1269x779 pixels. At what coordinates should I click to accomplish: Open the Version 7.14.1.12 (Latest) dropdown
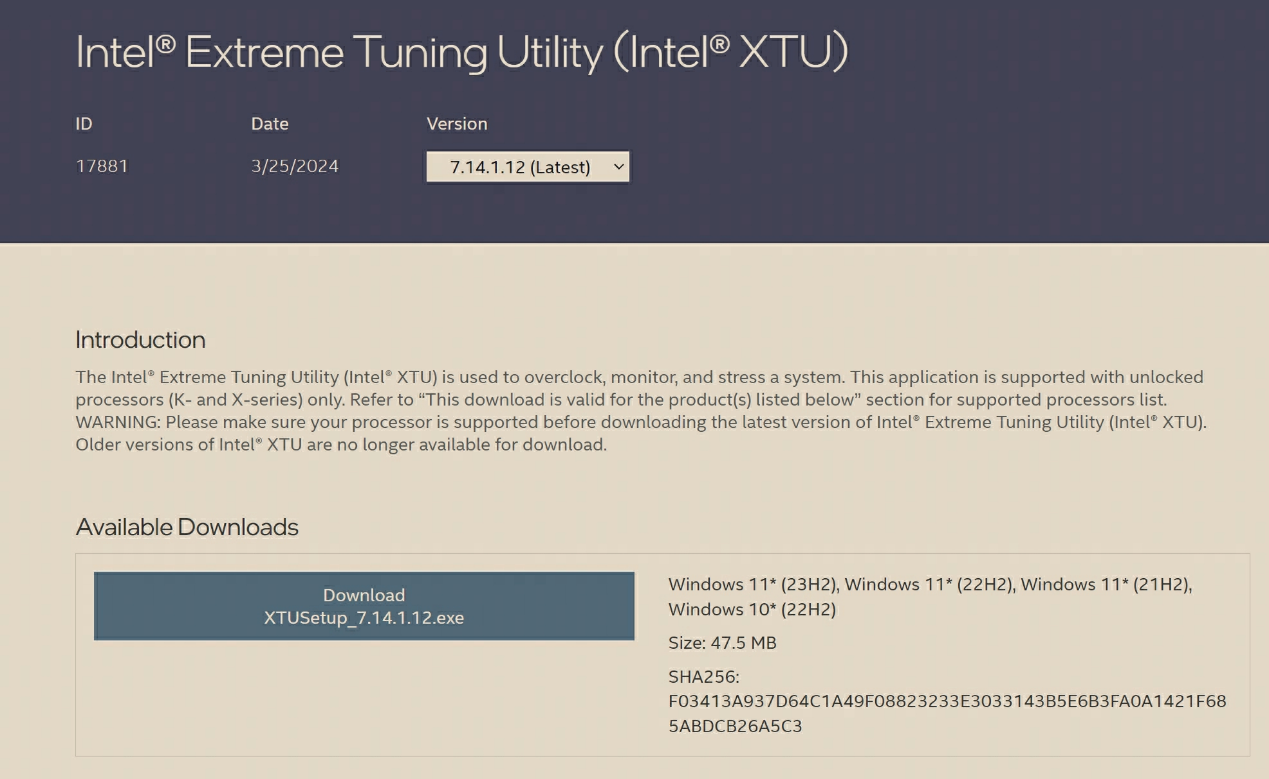pos(528,167)
